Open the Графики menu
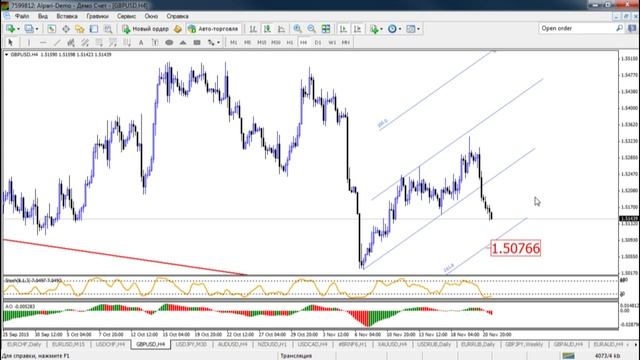The width and height of the screenshot is (640, 360). coord(97,16)
